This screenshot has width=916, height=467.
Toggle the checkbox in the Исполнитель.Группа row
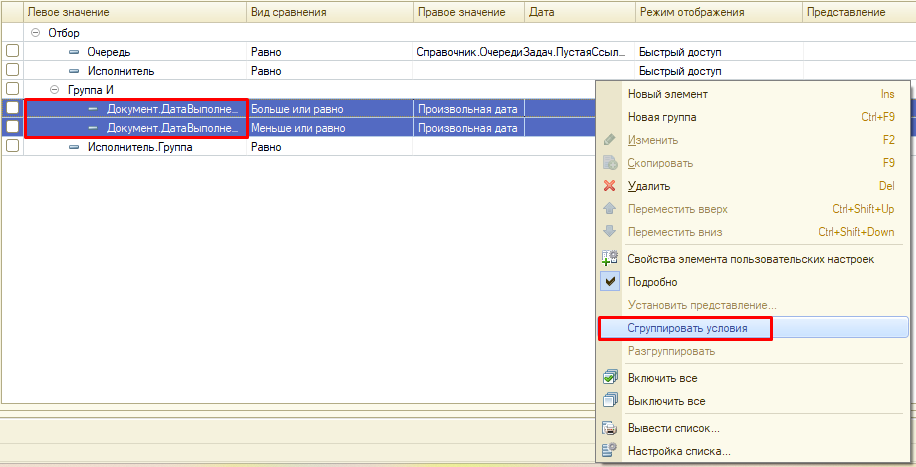pyautogui.click(x=12, y=146)
